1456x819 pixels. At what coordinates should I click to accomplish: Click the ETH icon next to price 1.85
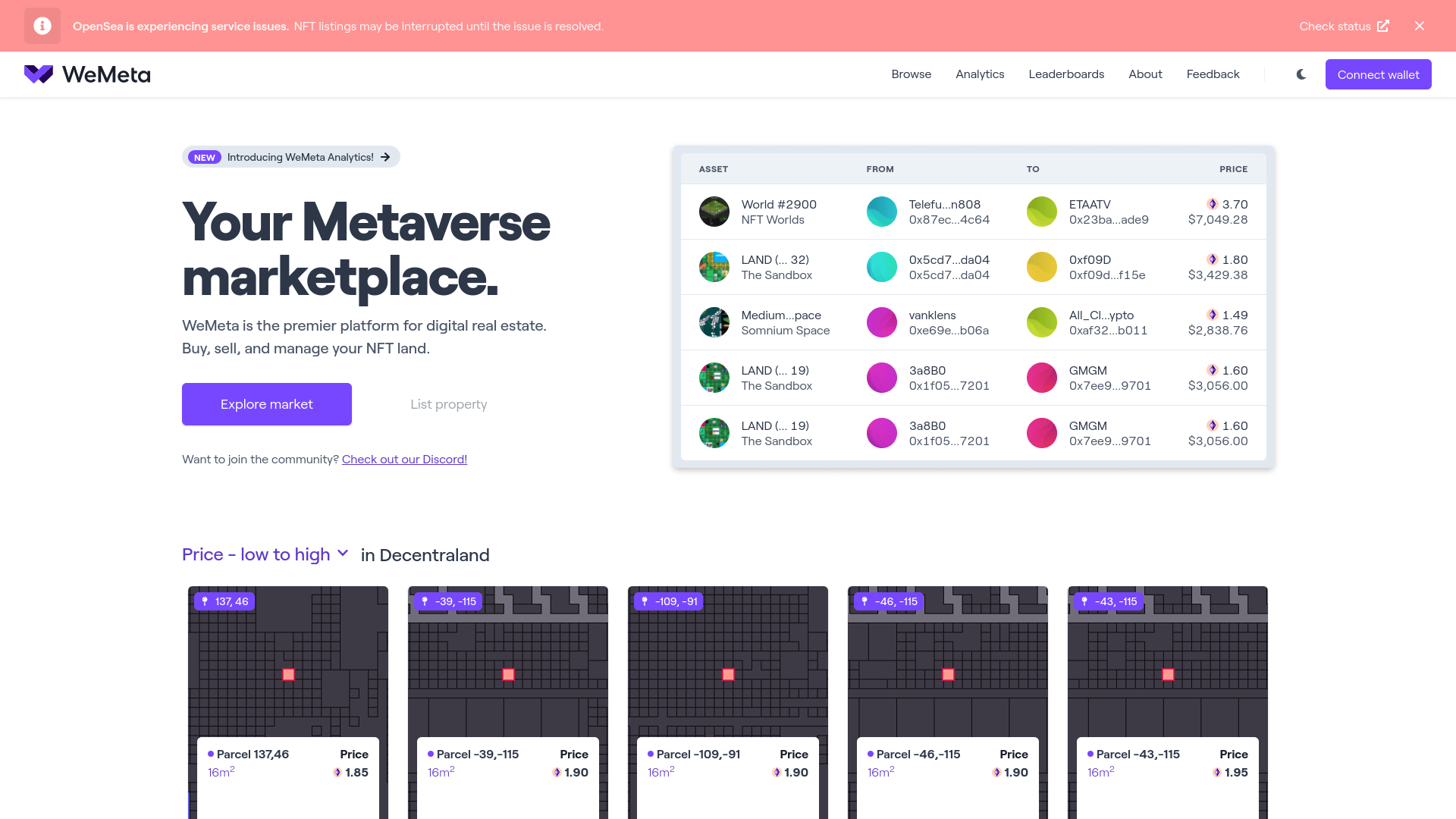pos(337,772)
